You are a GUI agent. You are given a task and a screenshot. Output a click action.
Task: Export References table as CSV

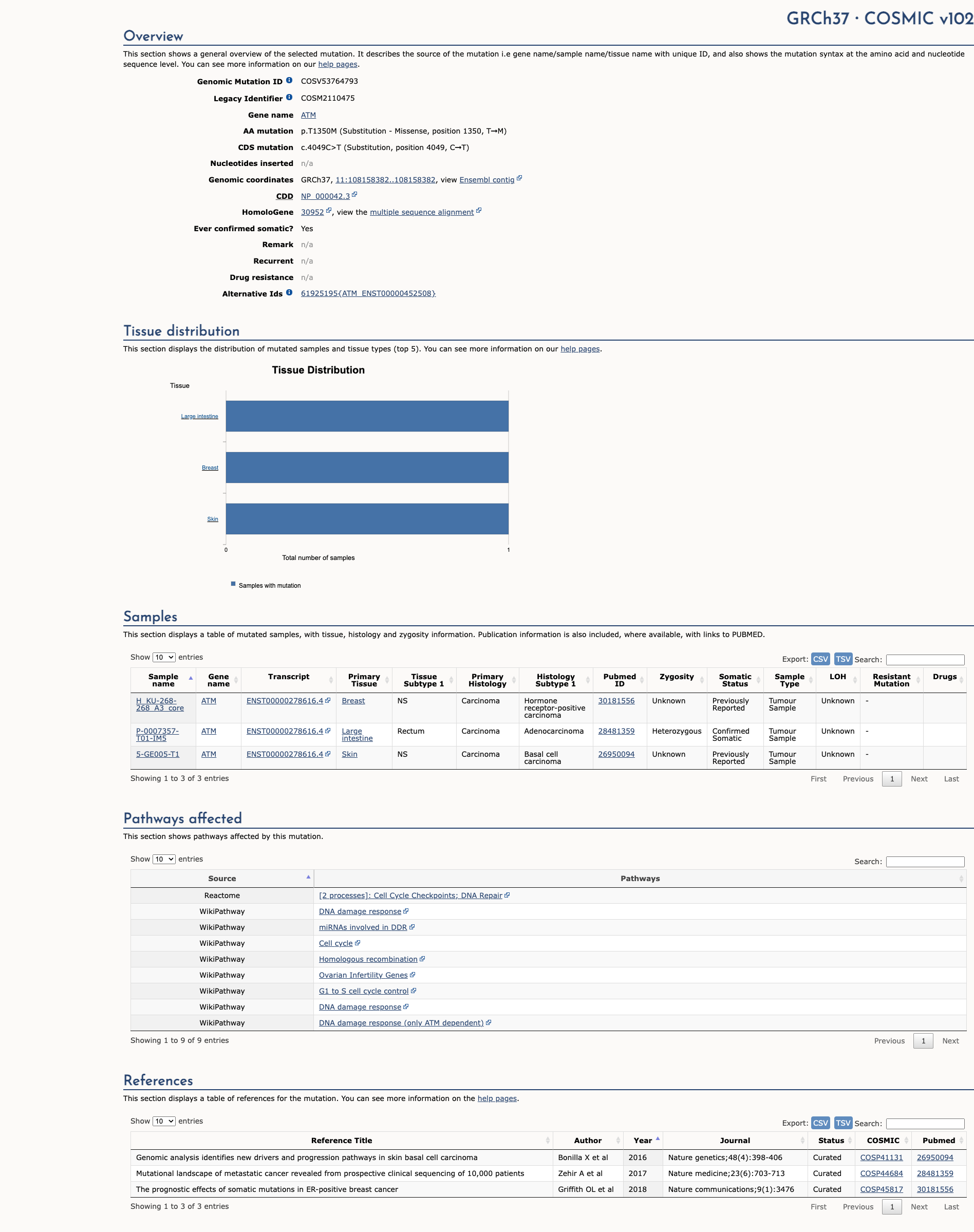coord(820,1123)
